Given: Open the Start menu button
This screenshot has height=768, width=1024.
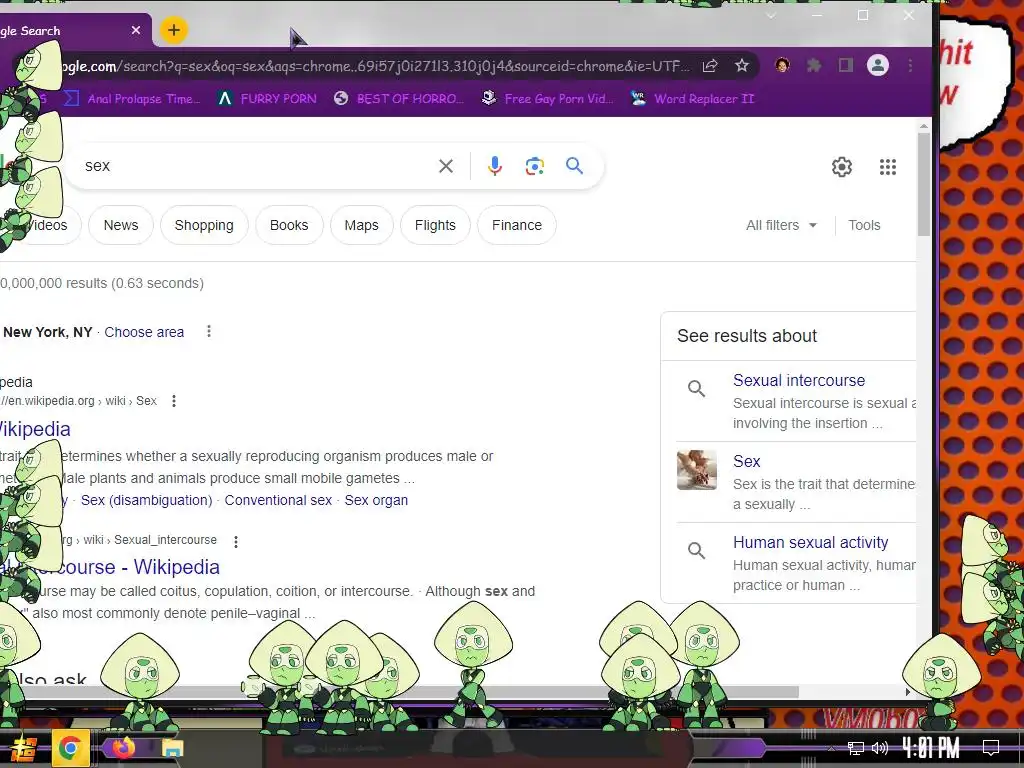Looking at the screenshot, I should point(23,748).
